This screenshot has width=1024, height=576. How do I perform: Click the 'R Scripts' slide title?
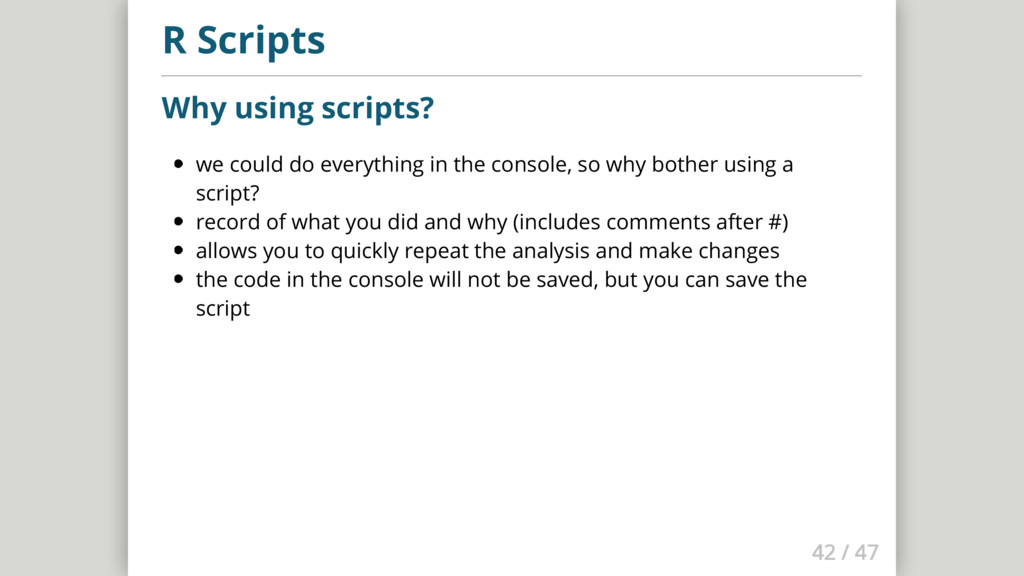click(243, 41)
